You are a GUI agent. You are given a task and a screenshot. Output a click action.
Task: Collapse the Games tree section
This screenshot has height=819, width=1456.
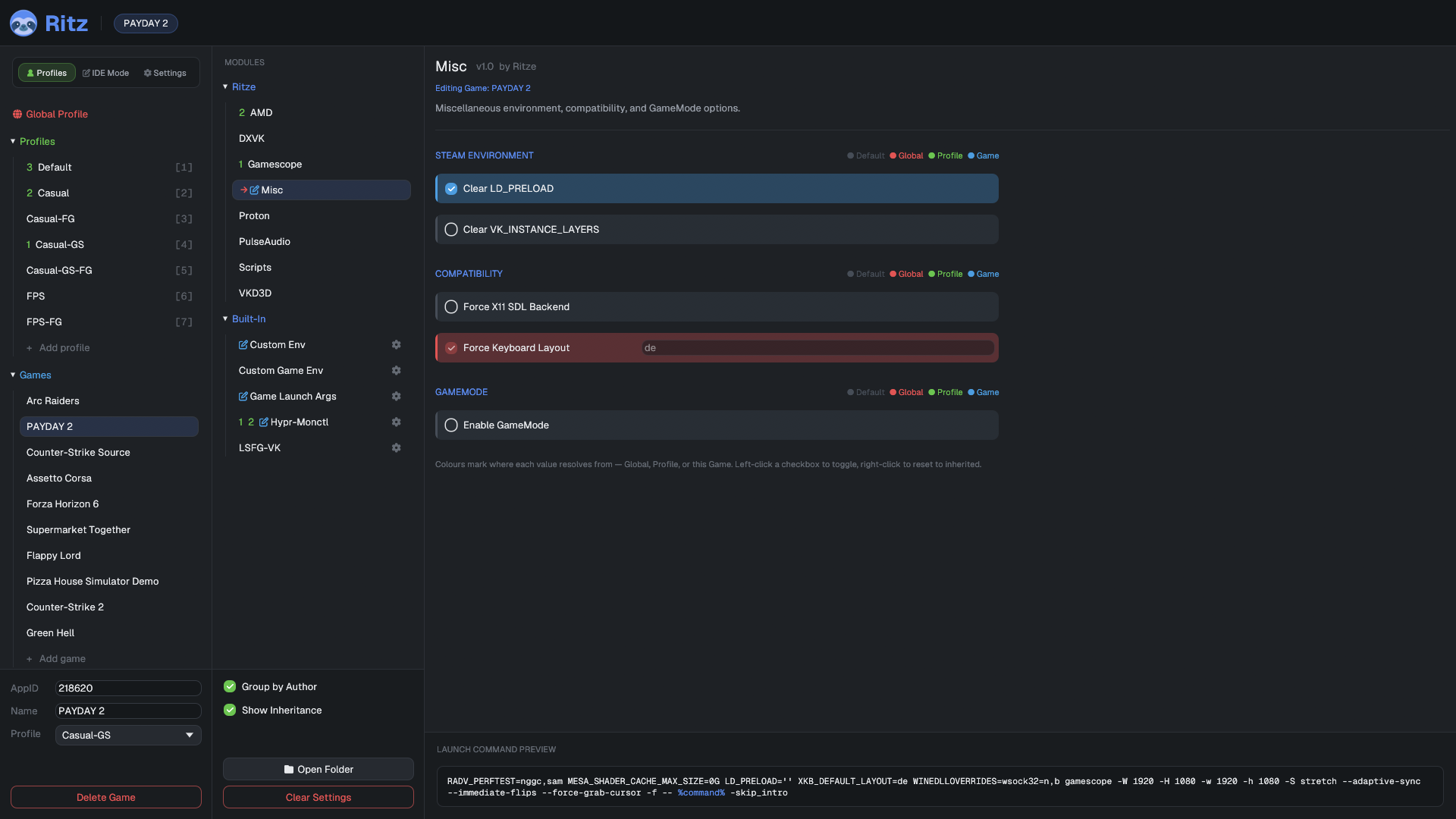(13, 375)
